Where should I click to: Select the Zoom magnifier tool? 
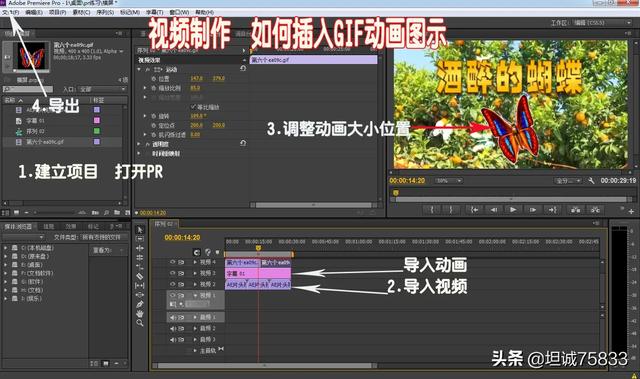[140, 323]
